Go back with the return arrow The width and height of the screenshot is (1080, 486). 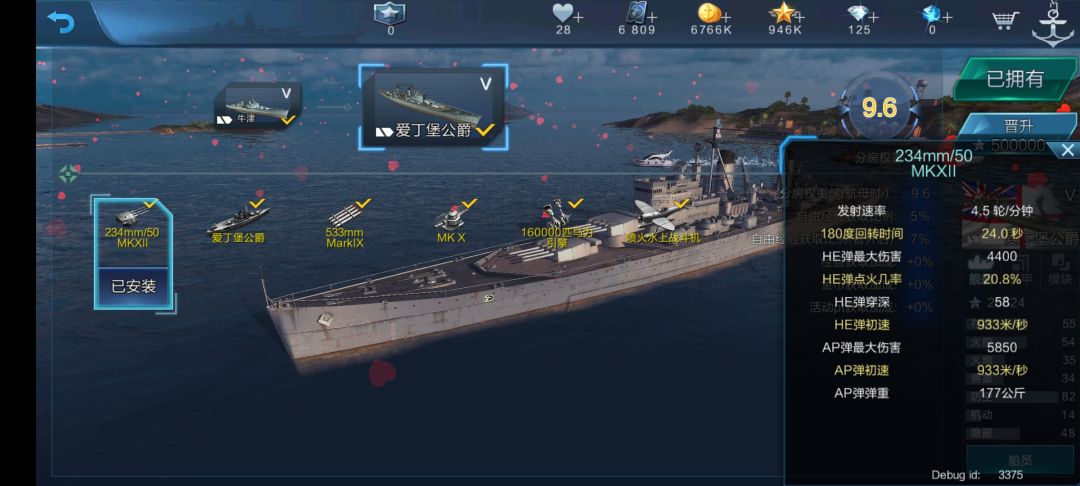(x=61, y=22)
